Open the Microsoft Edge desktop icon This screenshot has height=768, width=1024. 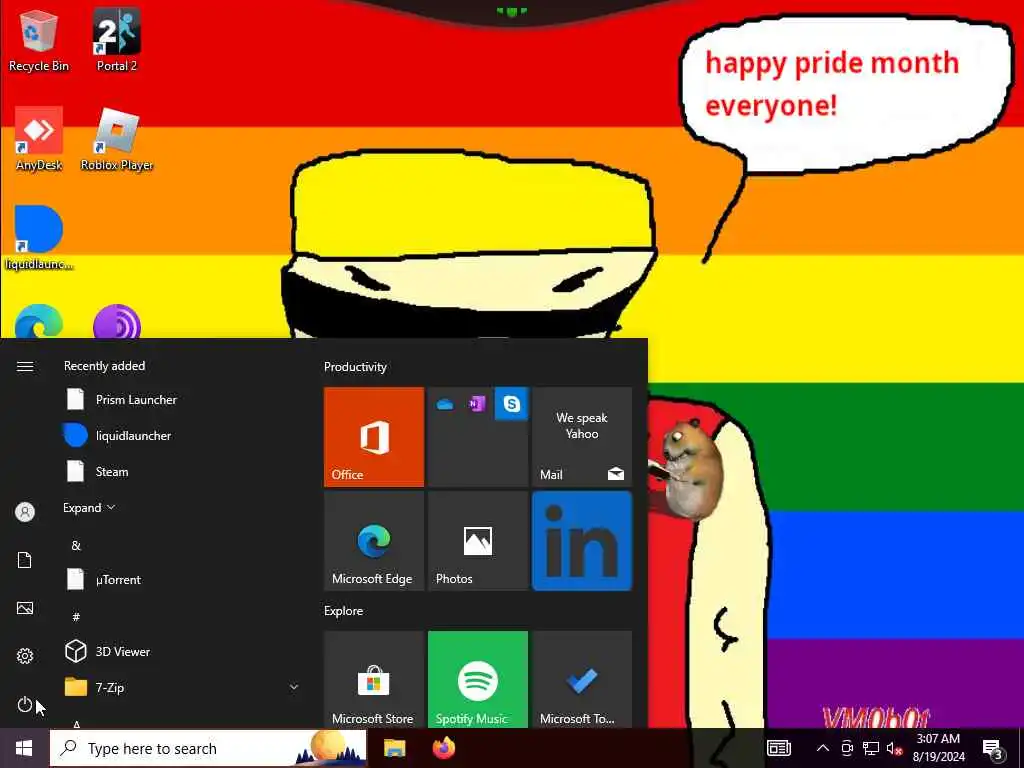point(39,322)
